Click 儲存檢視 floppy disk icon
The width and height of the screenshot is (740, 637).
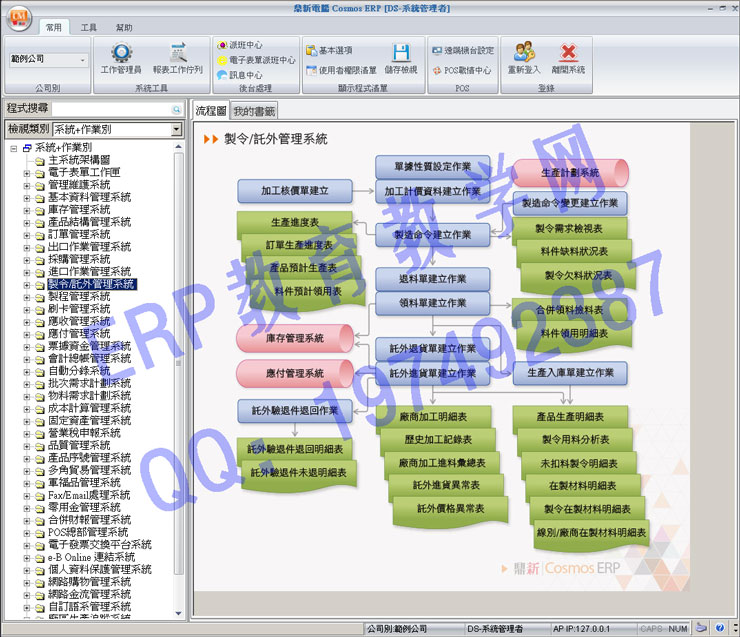(x=401, y=52)
